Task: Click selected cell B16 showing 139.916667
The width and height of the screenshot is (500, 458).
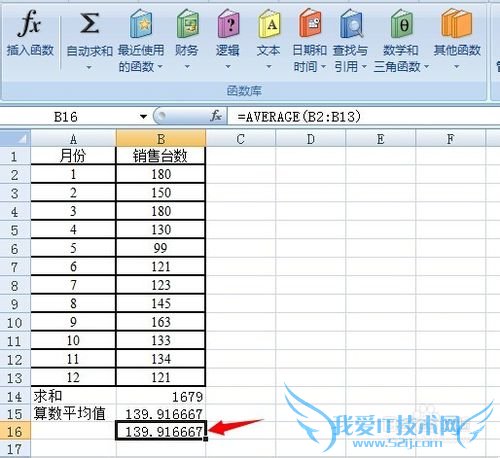Action: click(x=161, y=431)
